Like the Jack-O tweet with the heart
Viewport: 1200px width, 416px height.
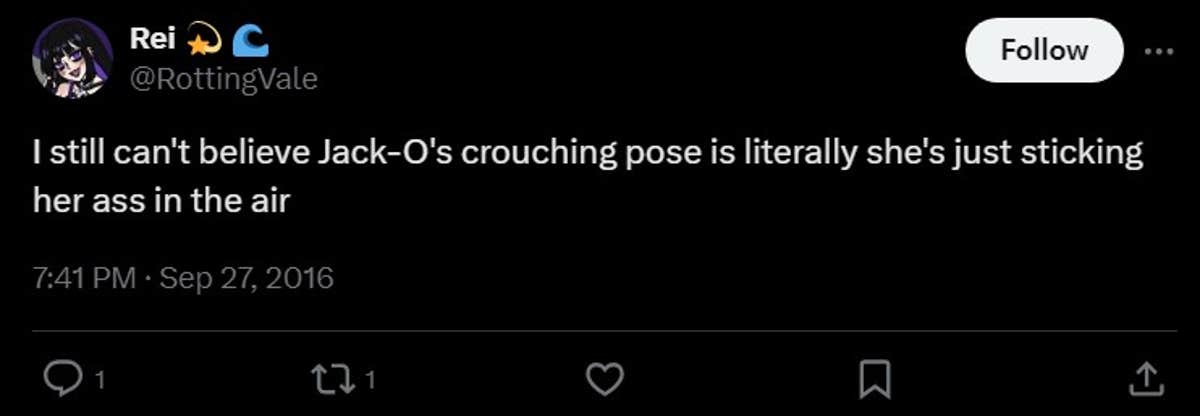click(x=605, y=377)
